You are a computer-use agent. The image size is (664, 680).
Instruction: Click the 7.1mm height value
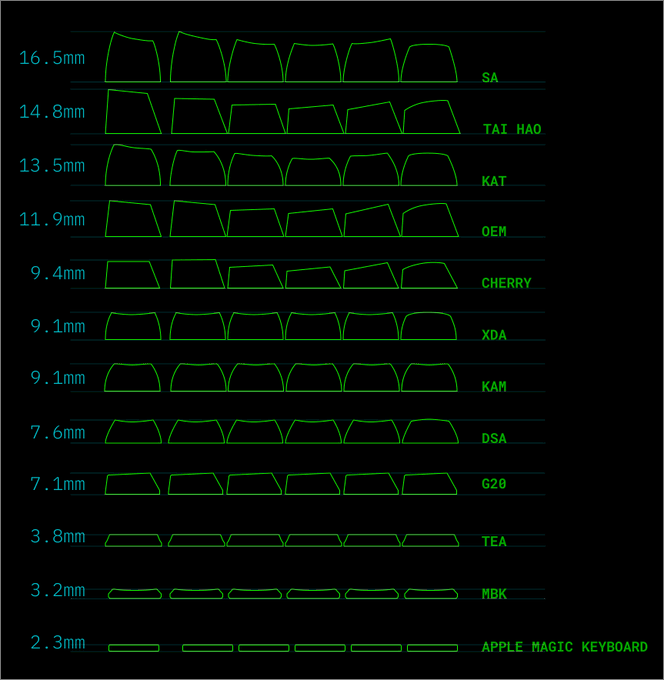point(58,484)
